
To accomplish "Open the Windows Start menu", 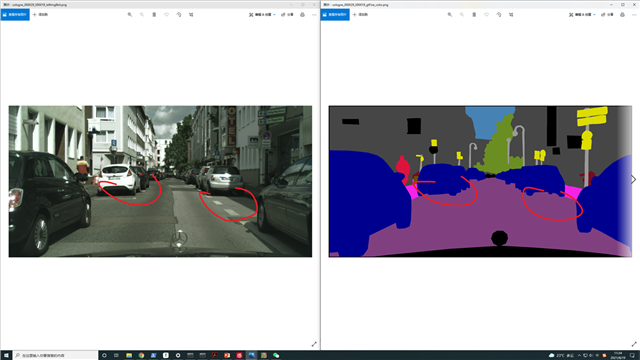I will (6, 356).
